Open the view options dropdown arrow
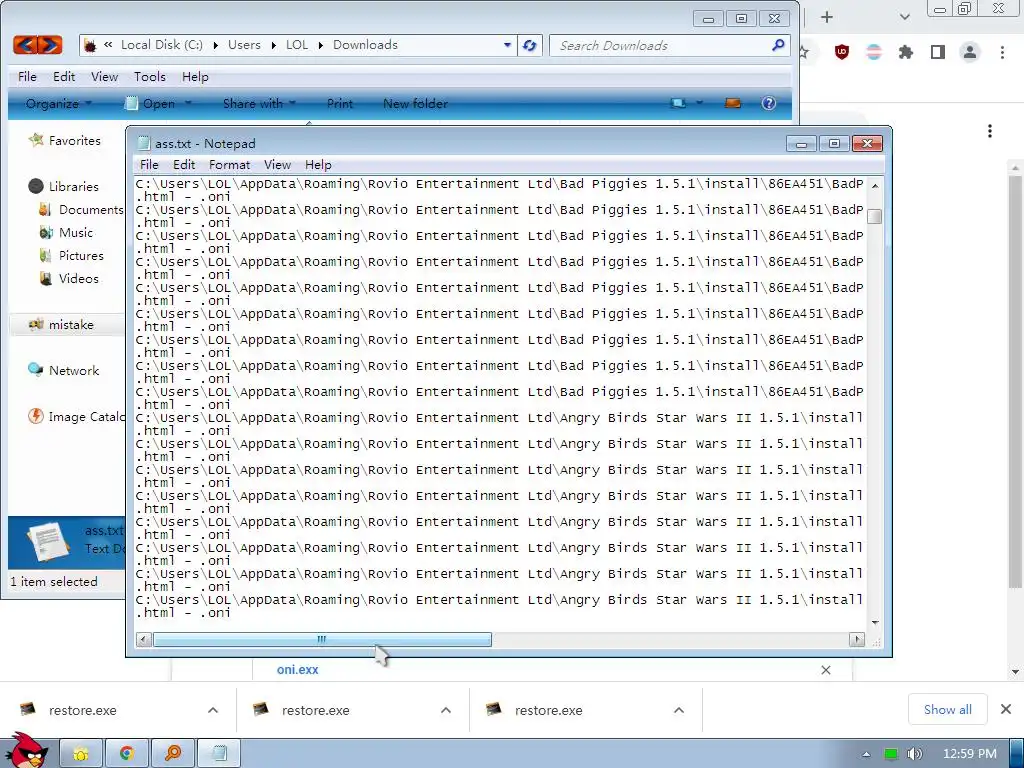Screen dimensions: 1024x768 [x=699, y=103]
